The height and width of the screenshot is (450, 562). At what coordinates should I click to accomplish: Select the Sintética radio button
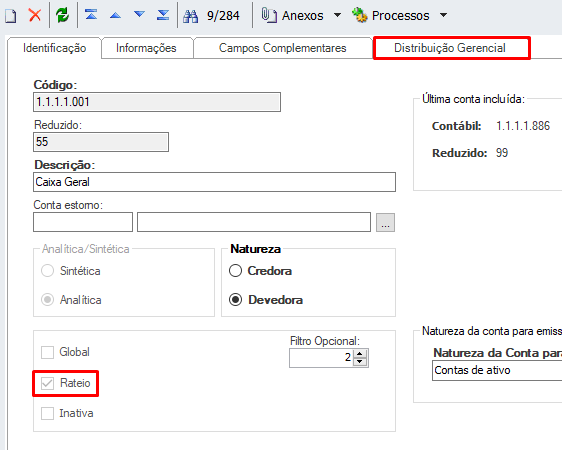pyautogui.click(x=47, y=271)
